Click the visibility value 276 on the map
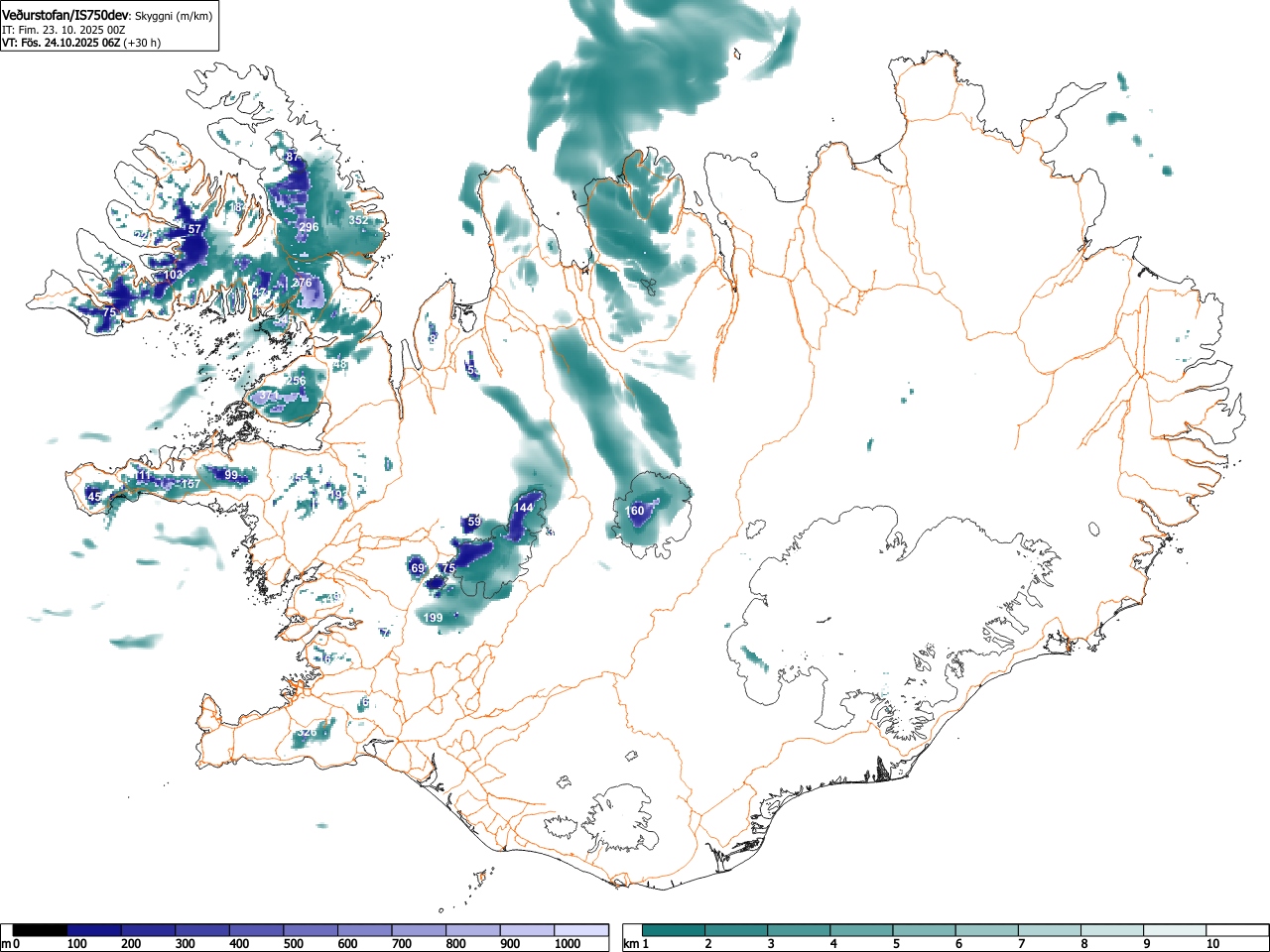Screen dimensions: 1270x952 (303, 283)
